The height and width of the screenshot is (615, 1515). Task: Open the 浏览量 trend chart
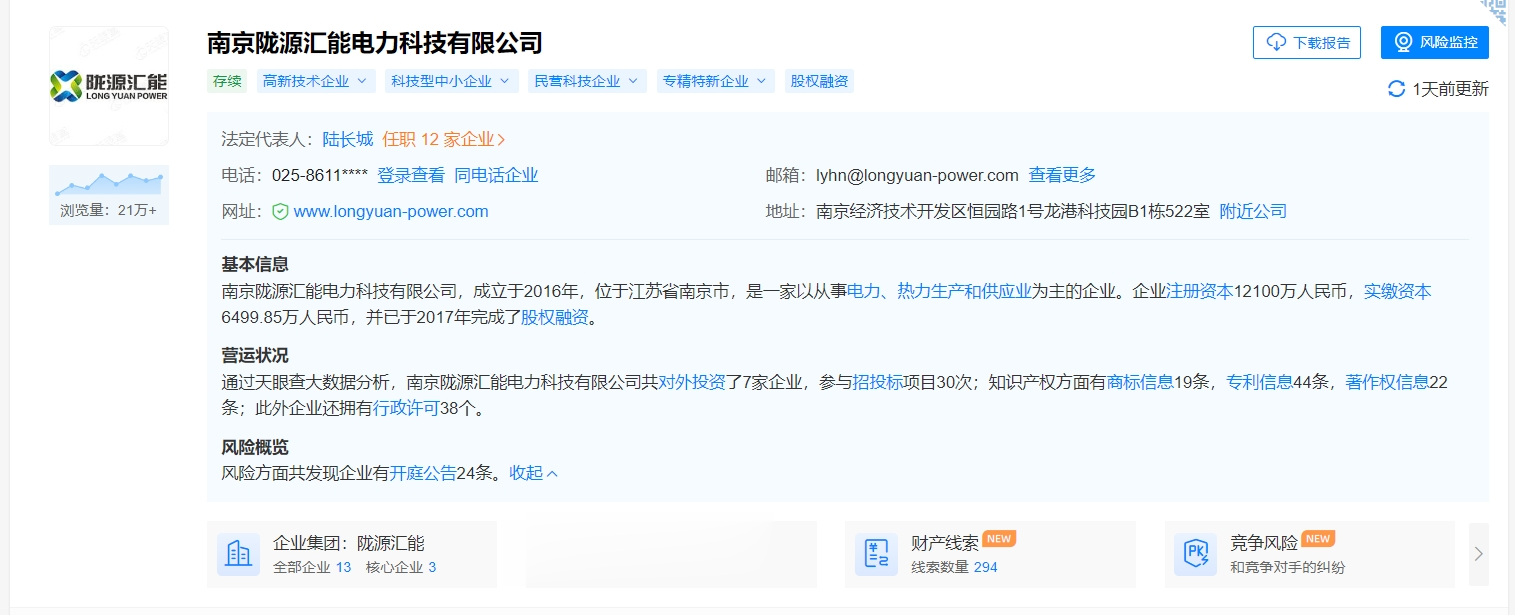109,195
